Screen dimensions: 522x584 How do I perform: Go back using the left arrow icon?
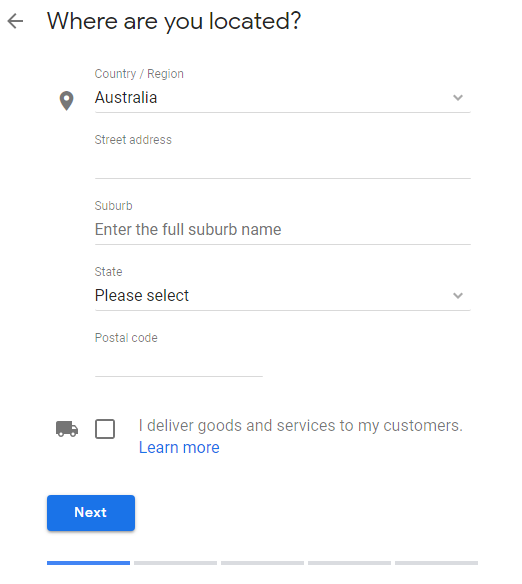pos(15,21)
